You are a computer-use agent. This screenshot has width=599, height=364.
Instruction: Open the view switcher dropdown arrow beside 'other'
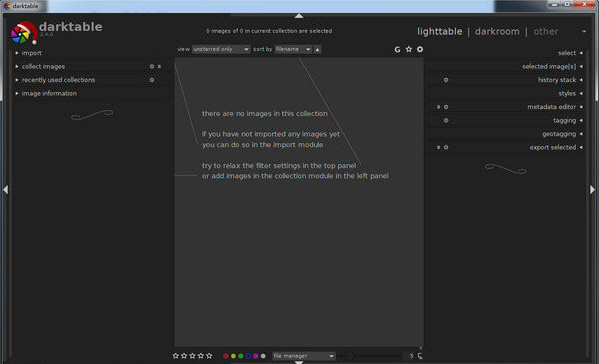(584, 31)
